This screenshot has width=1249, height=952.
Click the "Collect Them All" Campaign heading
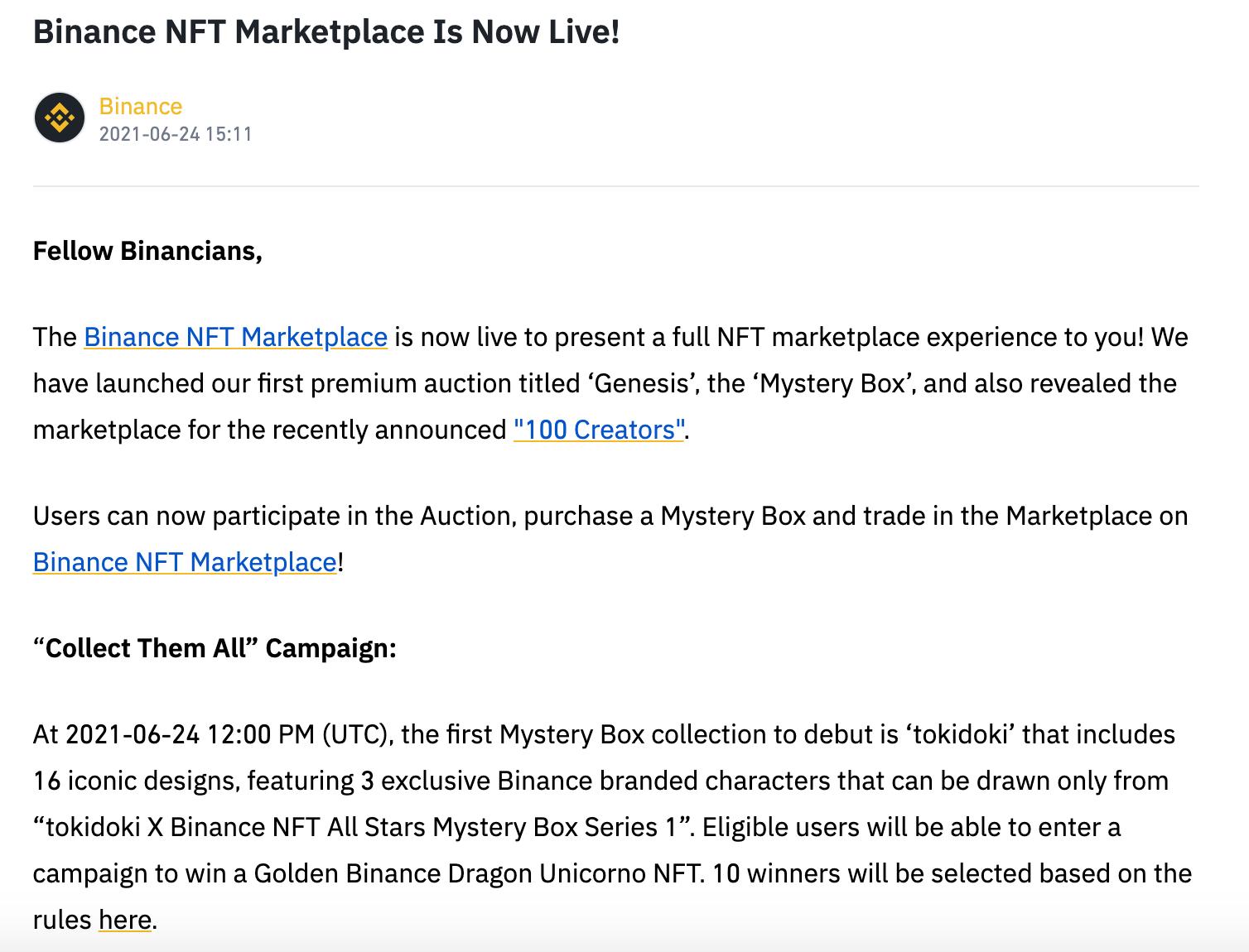[215, 648]
